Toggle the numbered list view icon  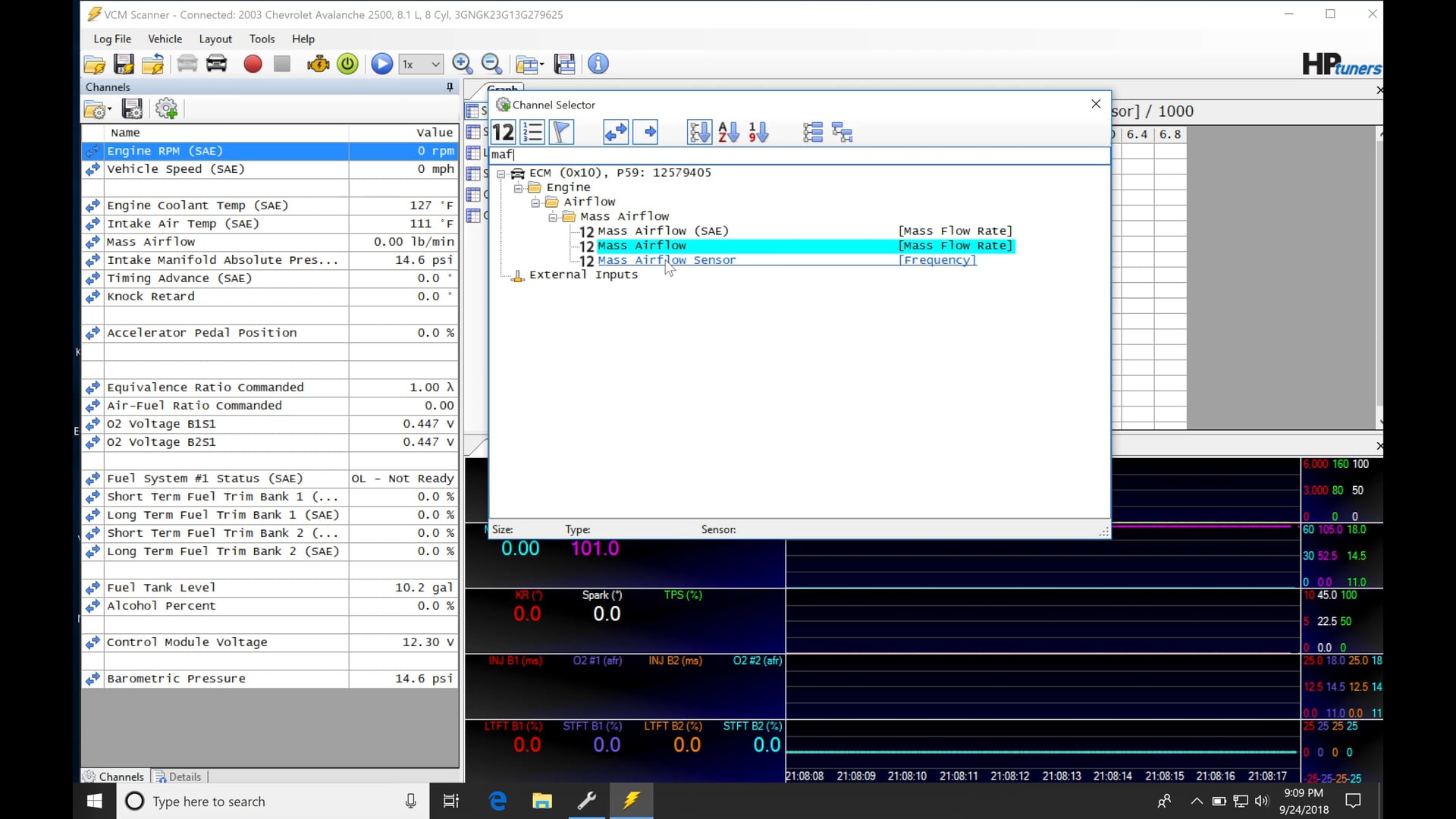coord(533,133)
